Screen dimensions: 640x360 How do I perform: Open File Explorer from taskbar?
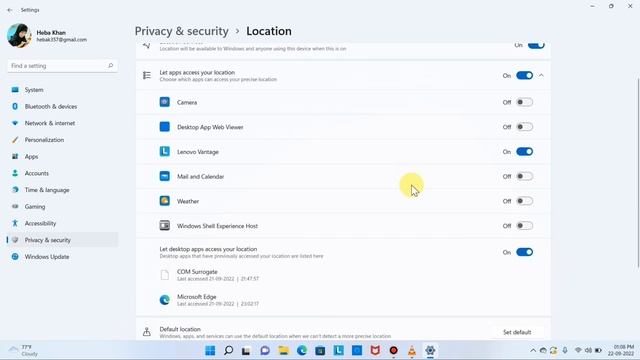click(x=283, y=351)
